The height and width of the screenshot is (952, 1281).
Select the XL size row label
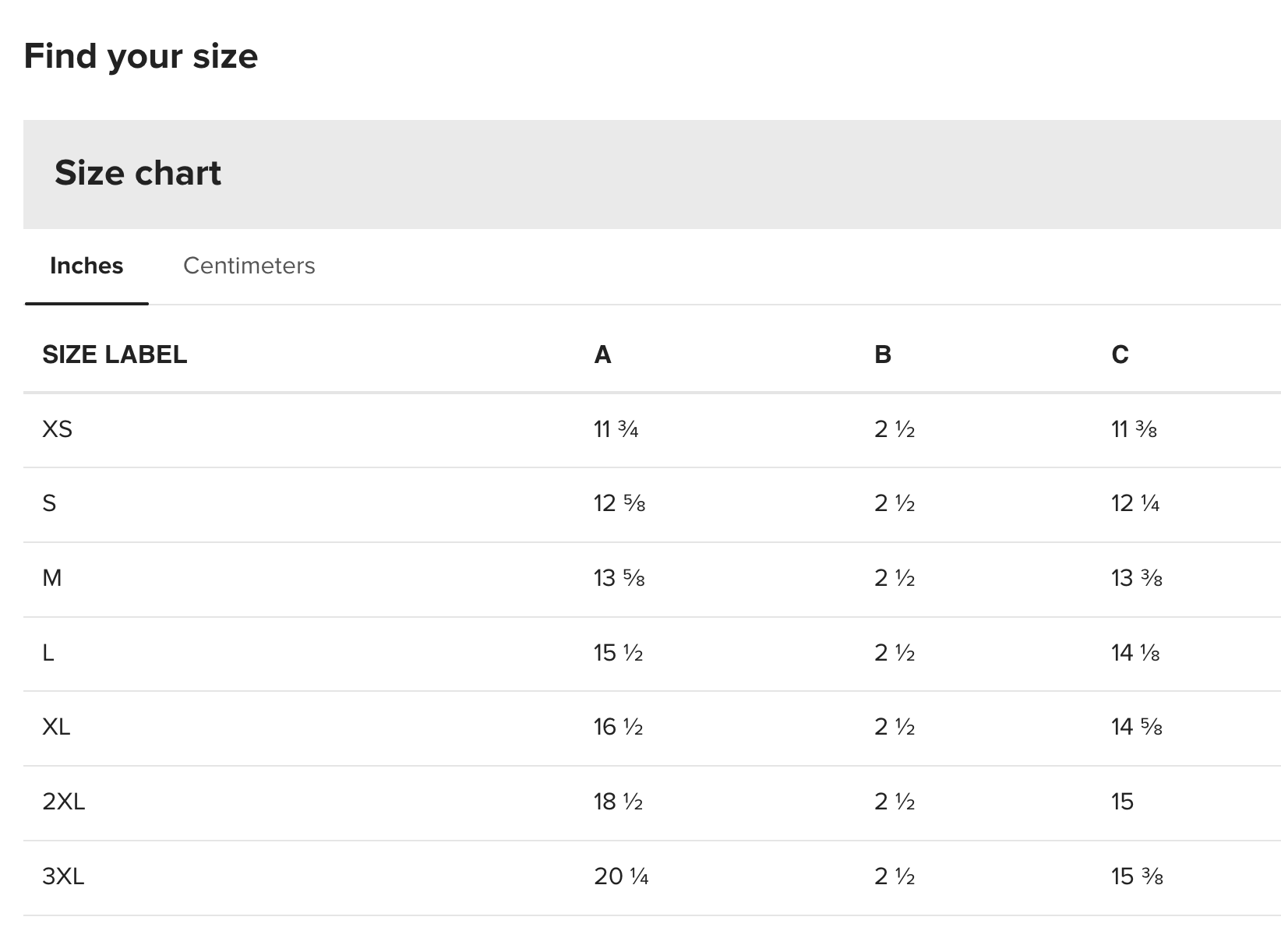56,727
